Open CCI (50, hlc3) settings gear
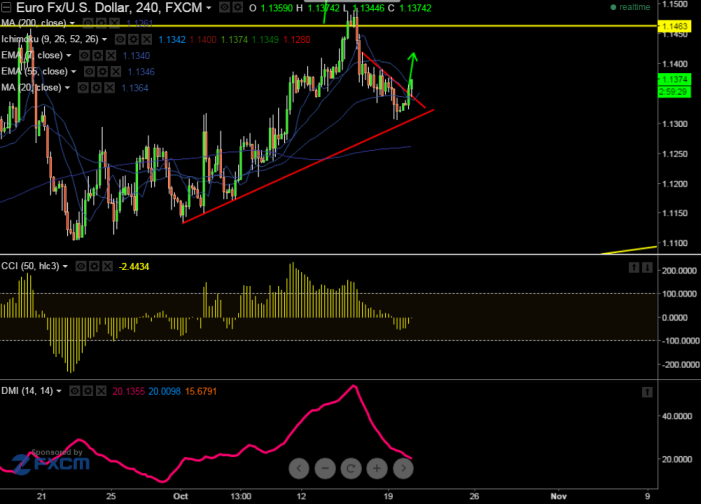 click(94, 267)
